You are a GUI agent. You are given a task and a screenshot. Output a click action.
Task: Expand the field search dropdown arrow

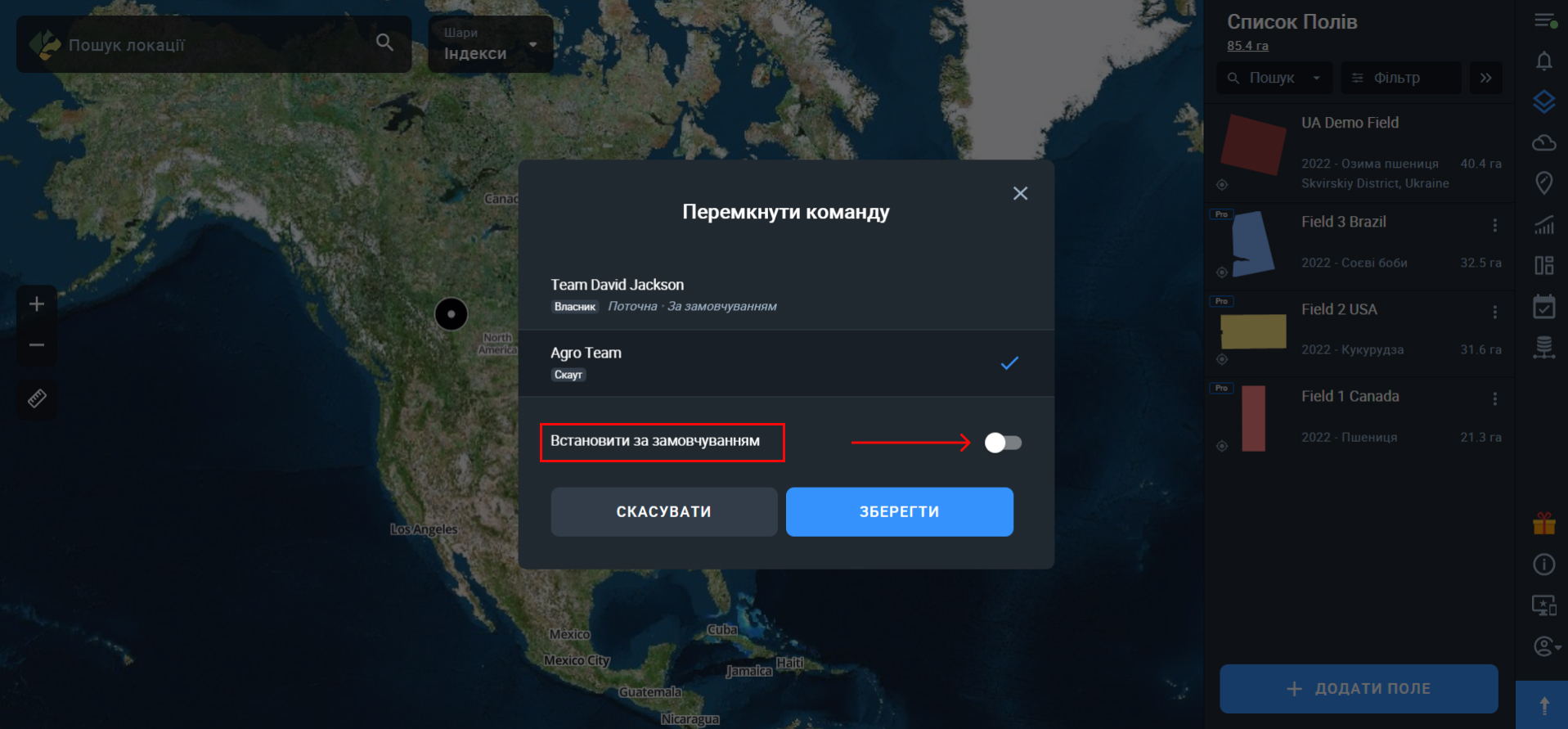pos(1316,79)
